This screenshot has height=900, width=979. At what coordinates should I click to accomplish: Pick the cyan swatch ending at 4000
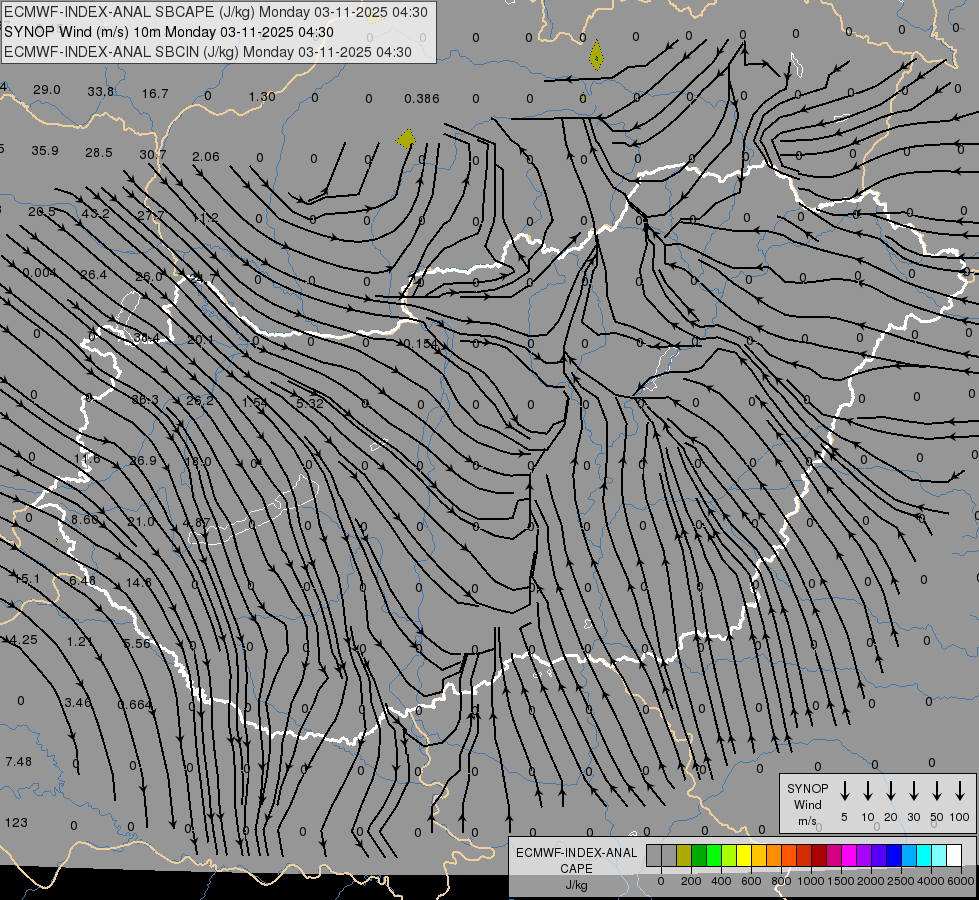923,855
